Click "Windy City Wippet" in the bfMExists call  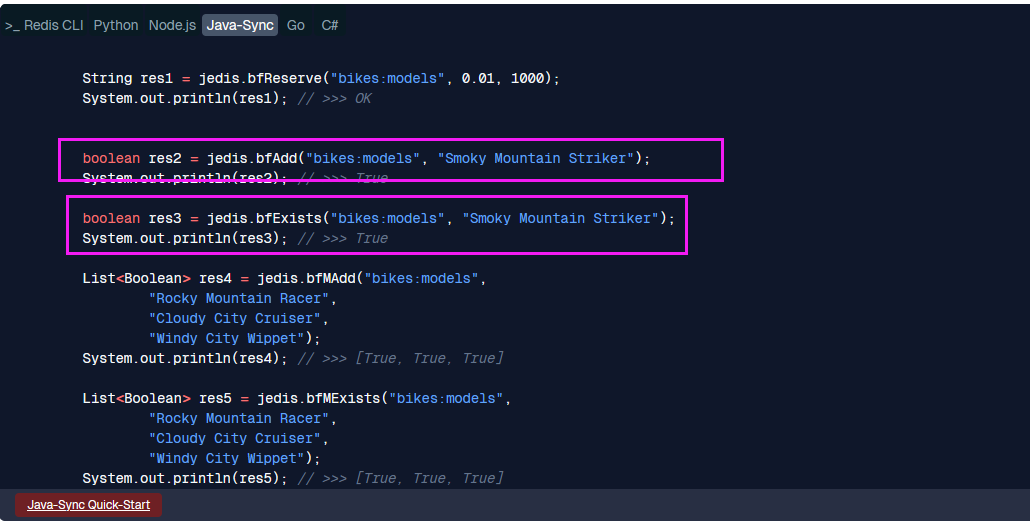pyautogui.click(x=226, y=459)
